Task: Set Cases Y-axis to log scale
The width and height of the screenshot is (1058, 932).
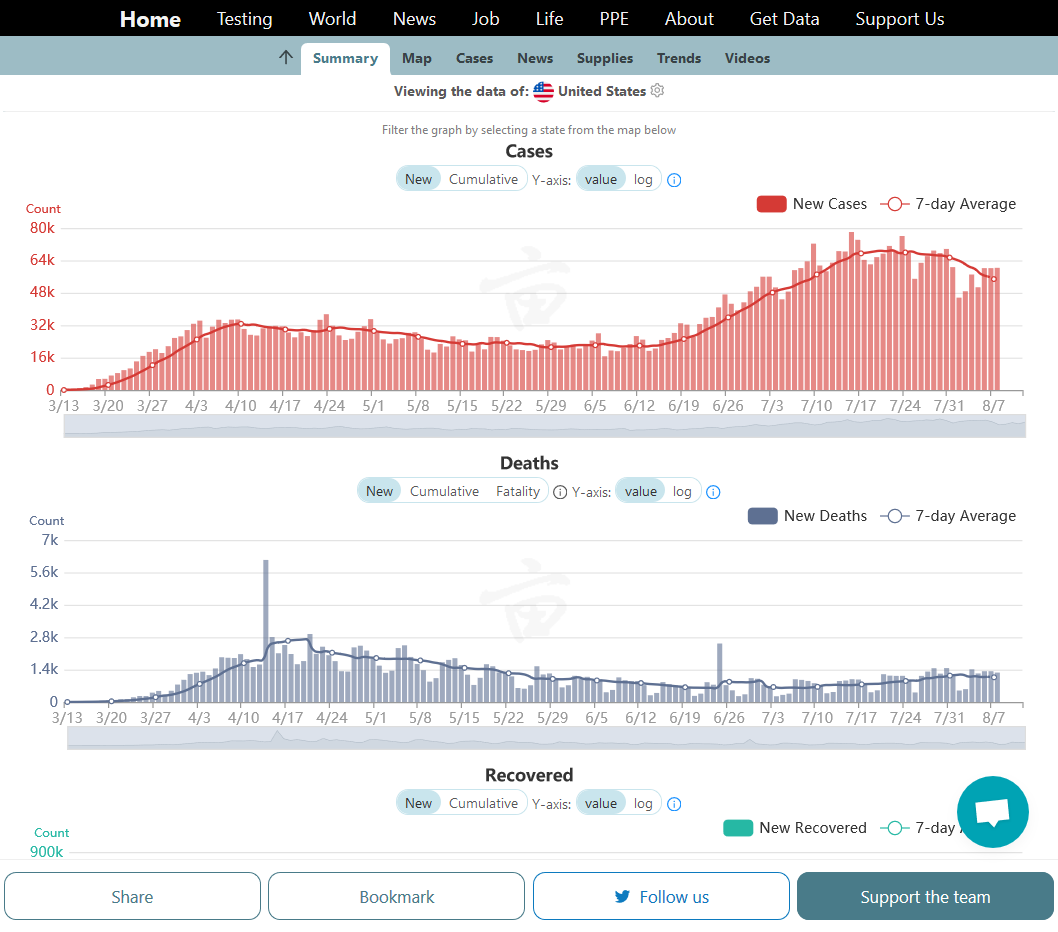Action: [x=643, y=179]
